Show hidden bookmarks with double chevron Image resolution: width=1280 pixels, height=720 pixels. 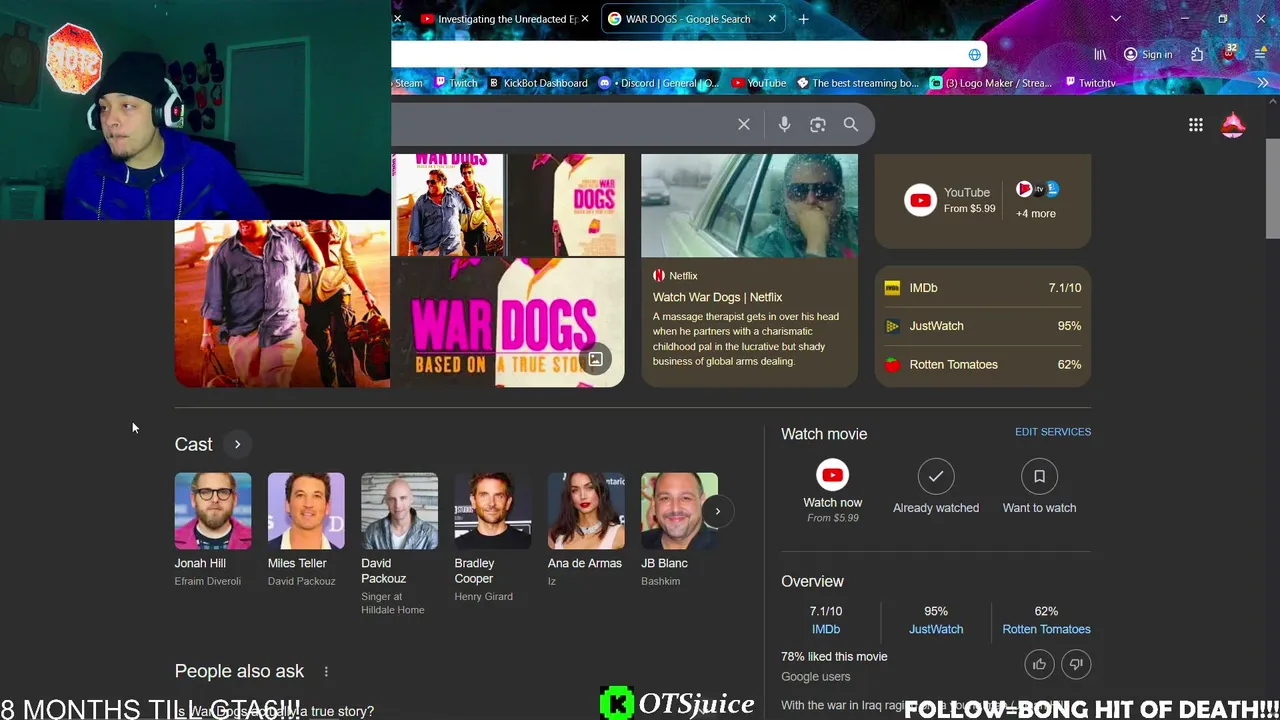coord(1262,83)
